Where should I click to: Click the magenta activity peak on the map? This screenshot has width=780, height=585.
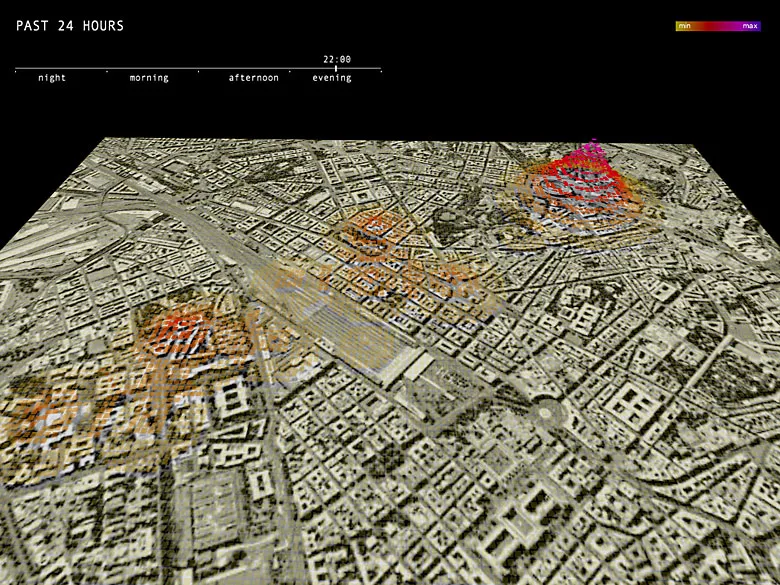[592, 152]
